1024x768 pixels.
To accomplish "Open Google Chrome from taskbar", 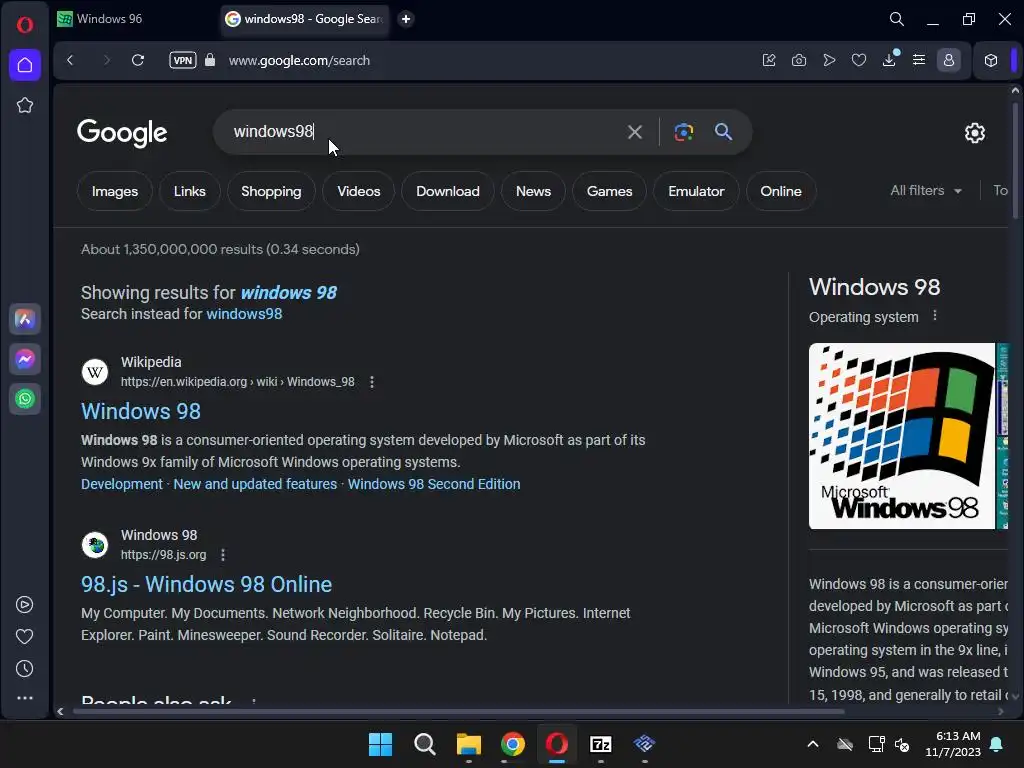I will tap(513, 744).
